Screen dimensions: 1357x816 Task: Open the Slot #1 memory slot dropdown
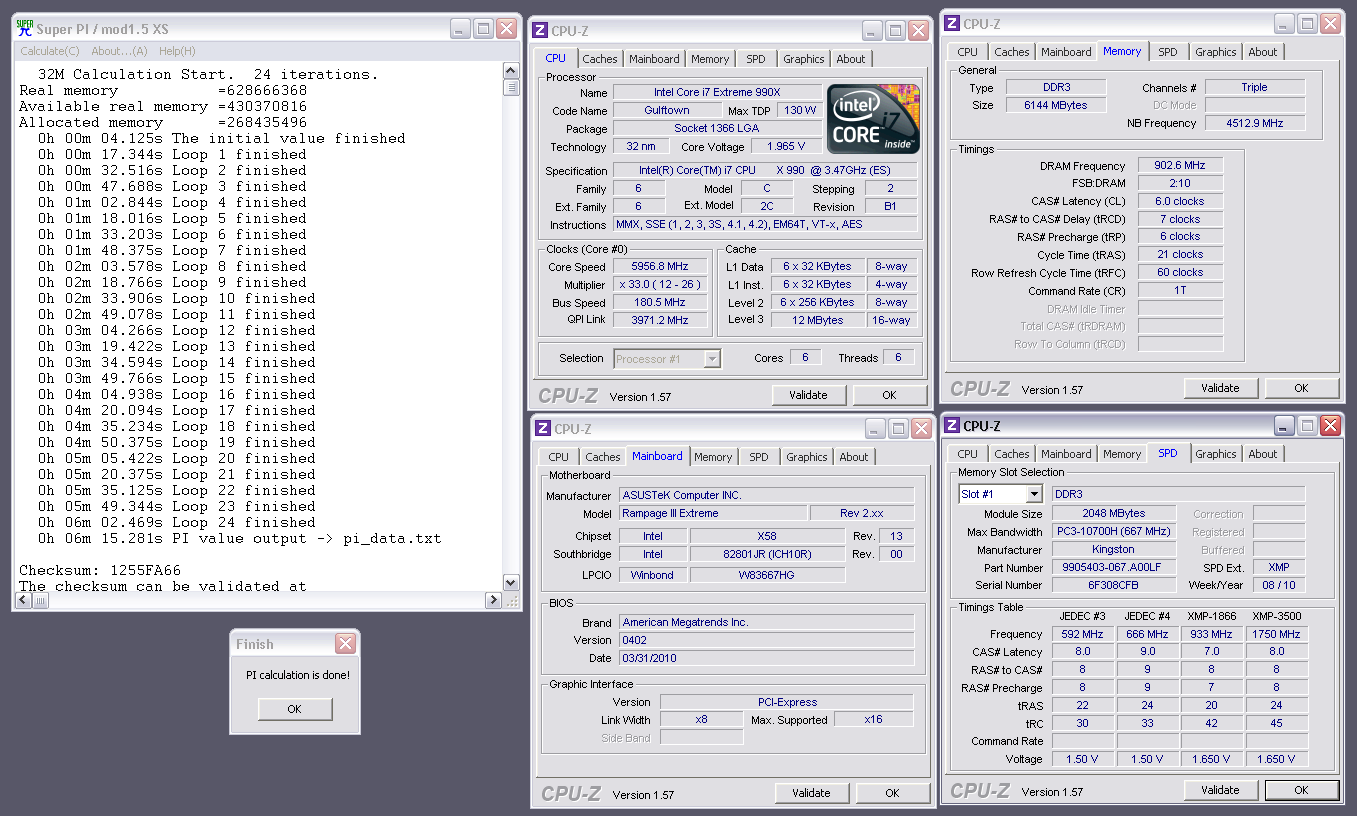[1034, 494]
